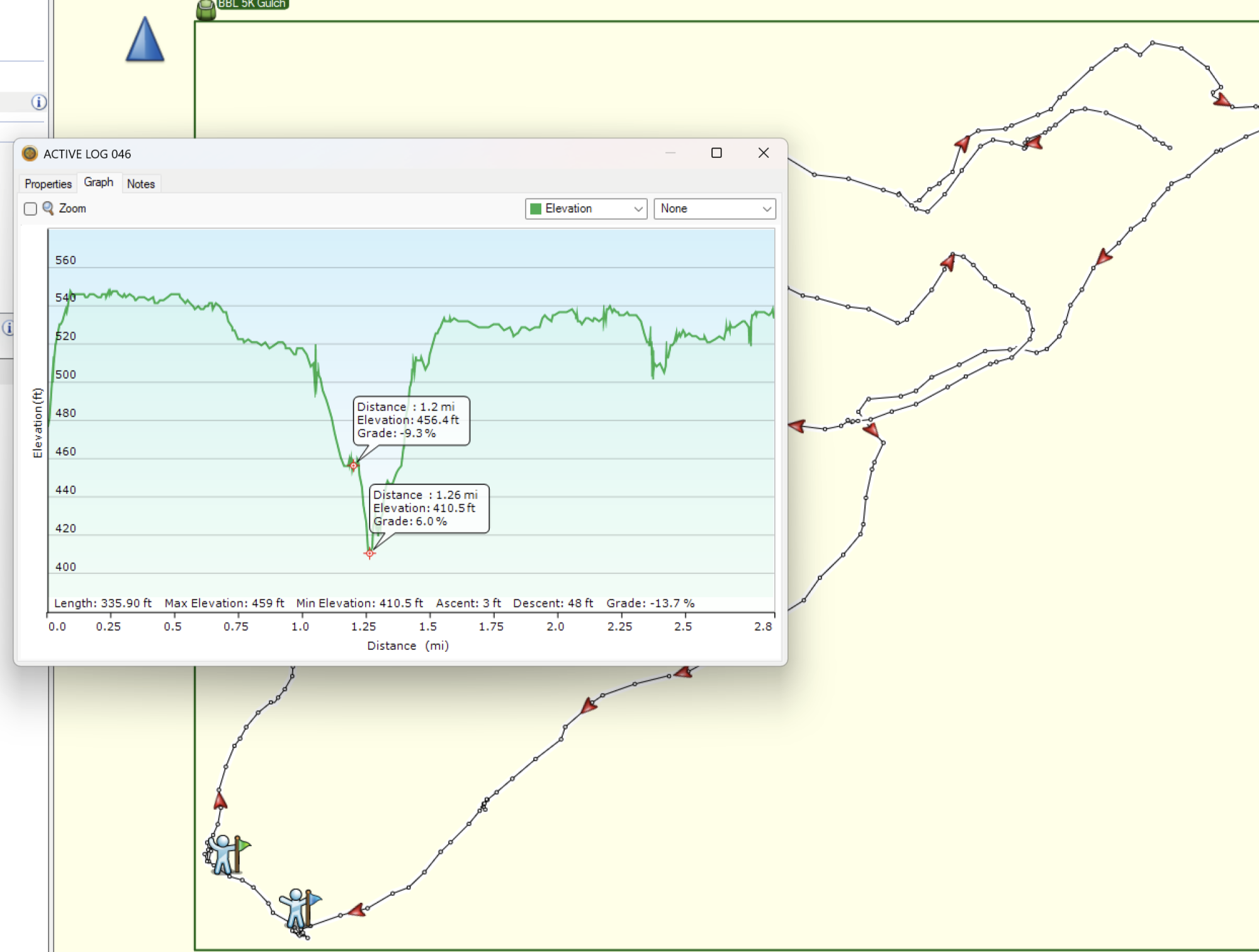Open the Elevation graph type dropdown
The image size is (1259, 952).
586,209
